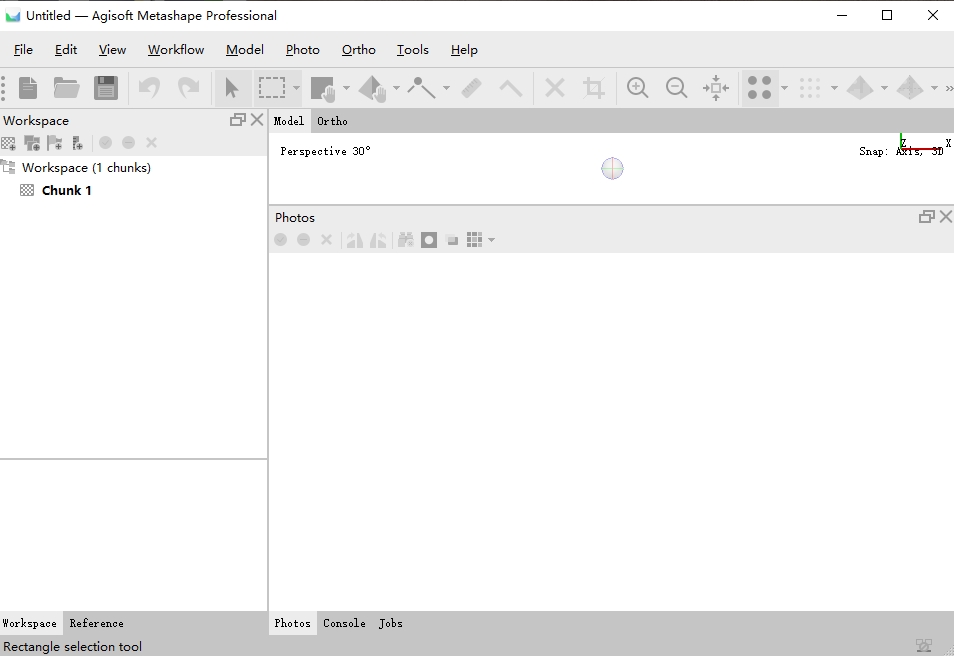The image size is (954, 656).
Task: Switch to the Ortho tab
Action: (x=332, y=121)
